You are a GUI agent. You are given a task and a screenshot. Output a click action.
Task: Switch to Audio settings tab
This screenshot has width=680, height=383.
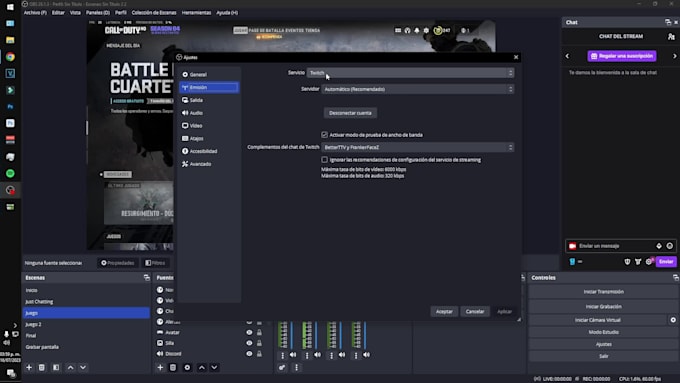click(209, 113)
